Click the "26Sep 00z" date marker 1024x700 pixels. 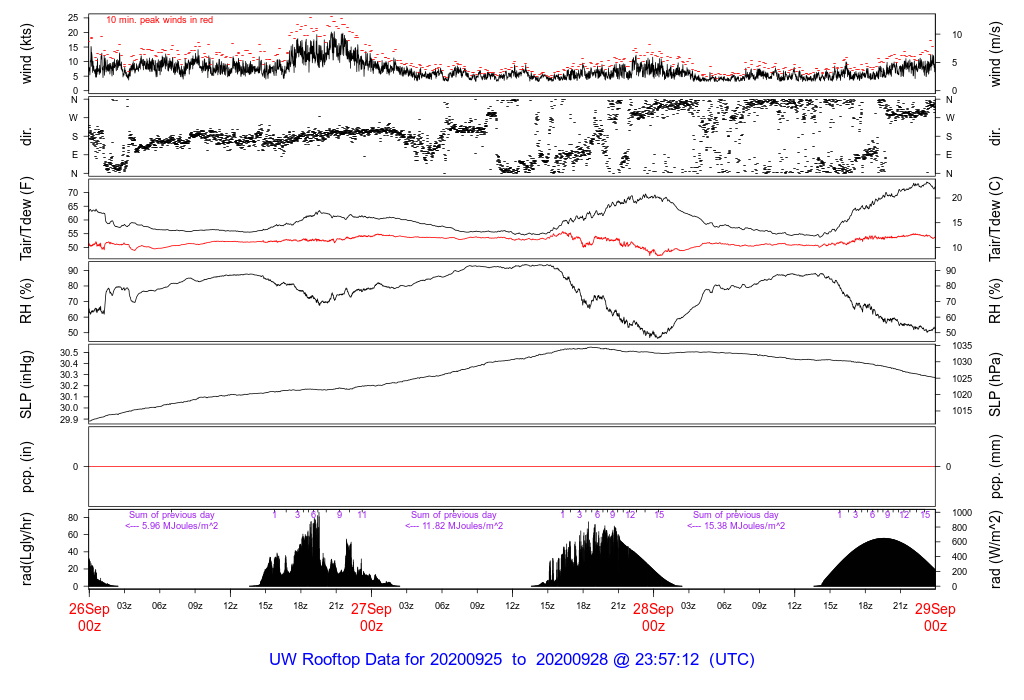click(x=89, y=617)
